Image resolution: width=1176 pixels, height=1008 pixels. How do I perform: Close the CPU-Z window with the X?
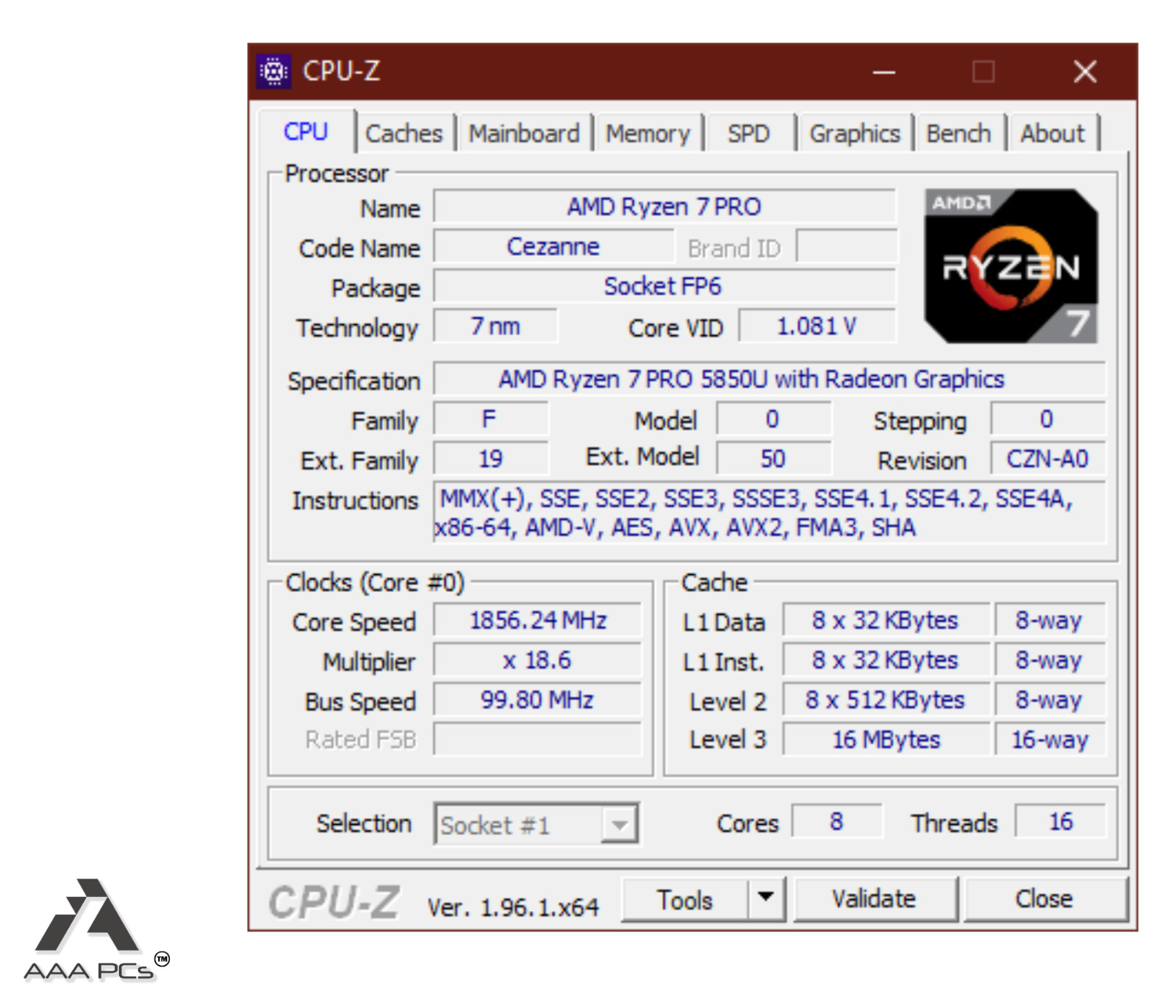[1085, 72]
